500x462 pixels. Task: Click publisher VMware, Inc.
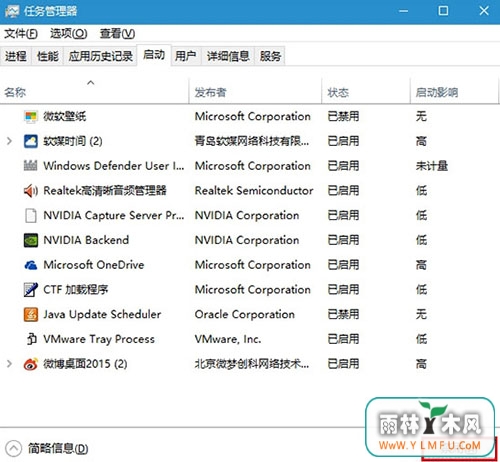pos(228,339)
